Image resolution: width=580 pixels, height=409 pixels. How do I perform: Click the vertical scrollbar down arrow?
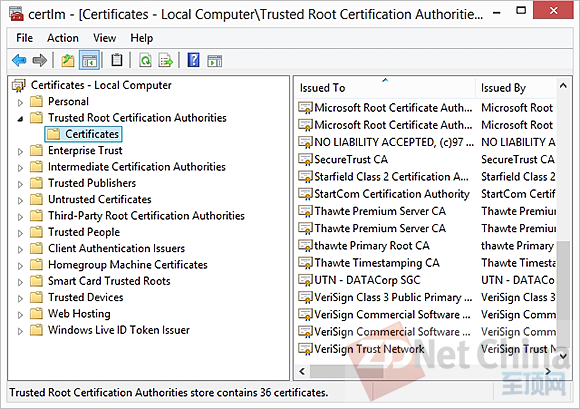pyautogui.click(x=563, y=356)
